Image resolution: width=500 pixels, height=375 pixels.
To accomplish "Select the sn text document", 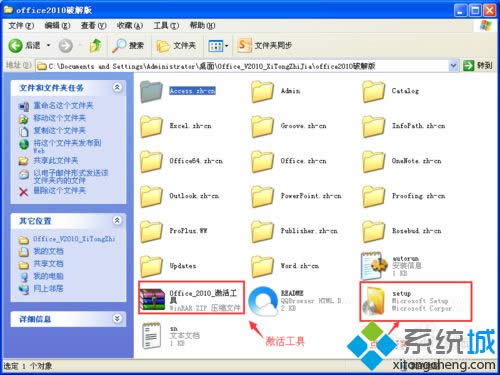I will 171,336.
